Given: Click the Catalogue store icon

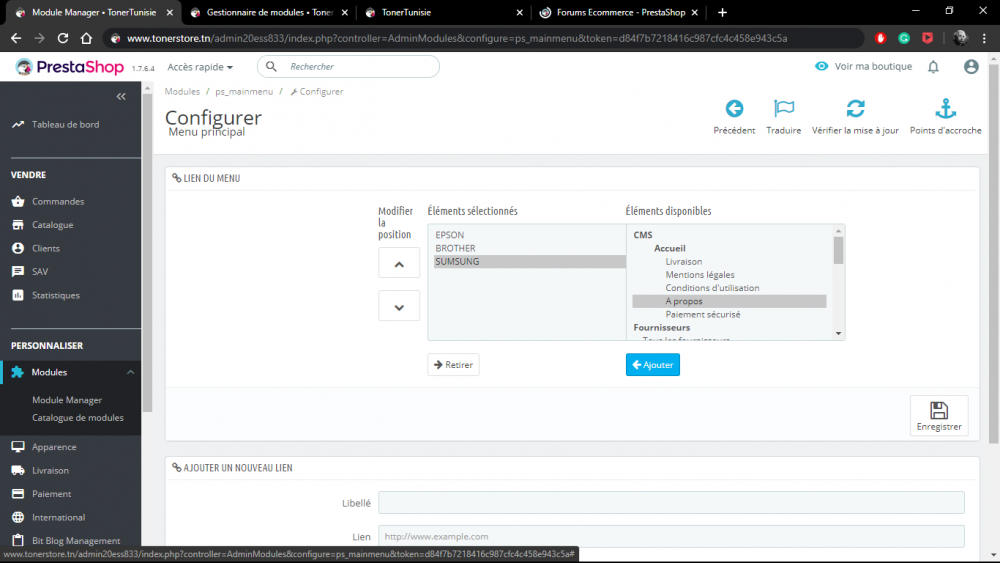Looking at the screenshot, I should (x=18, y=225).
